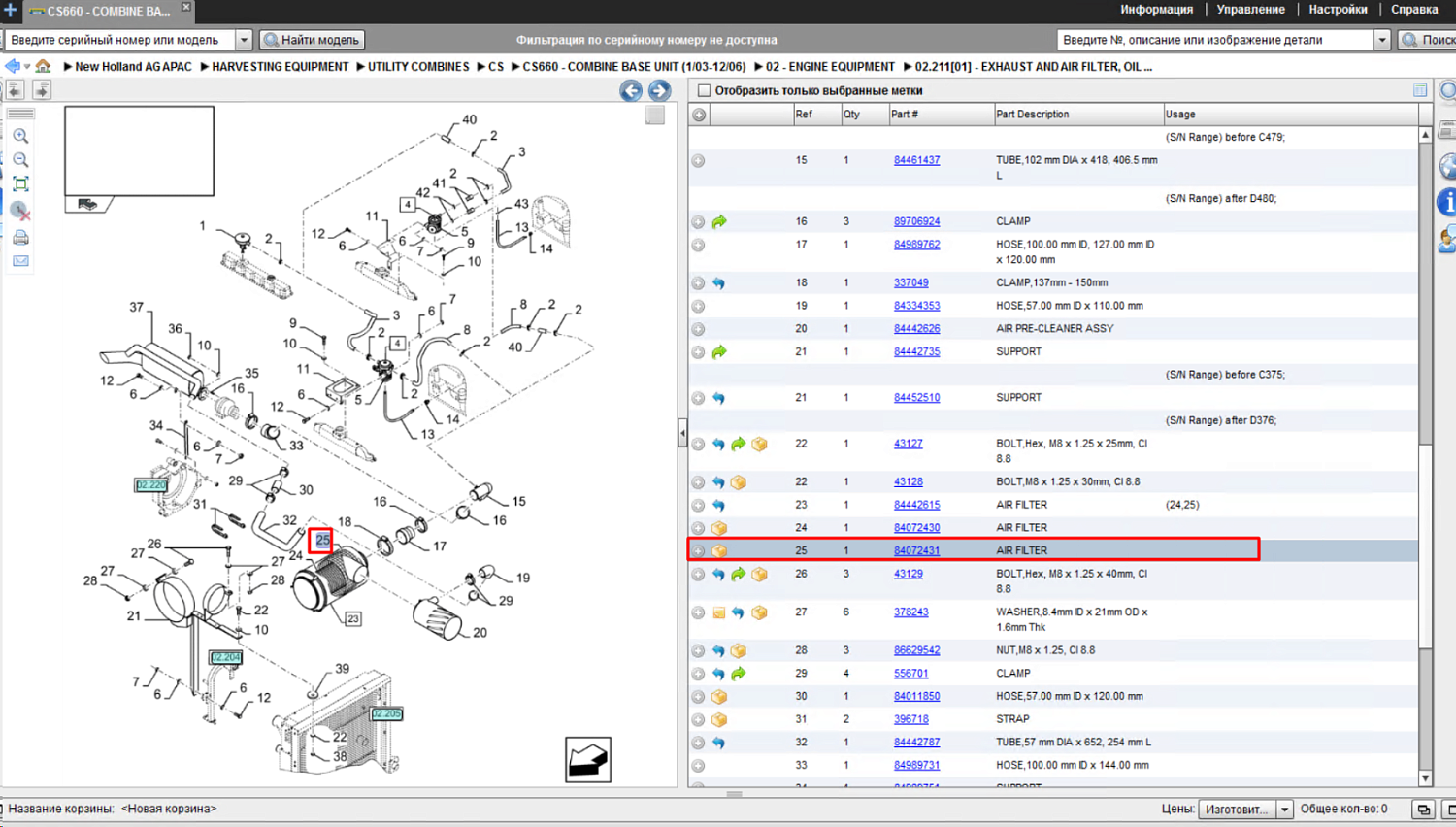Click the parts list vertical scrollbar thumb
The image size is (1456, 827).
[x=1425, y=545]
